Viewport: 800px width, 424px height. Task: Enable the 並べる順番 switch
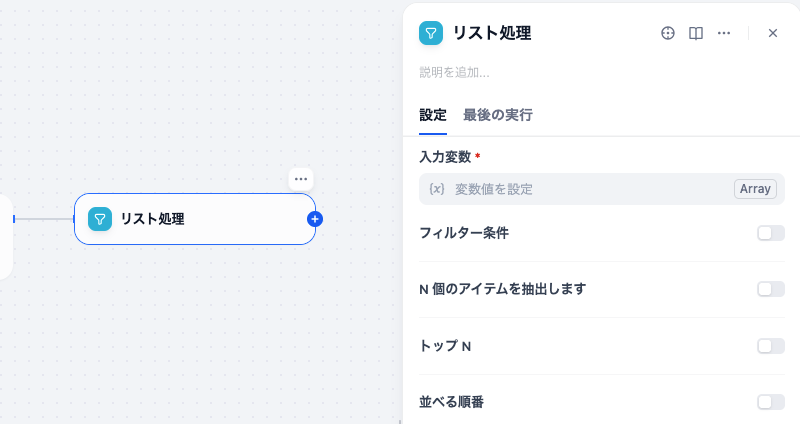(770, 402)
